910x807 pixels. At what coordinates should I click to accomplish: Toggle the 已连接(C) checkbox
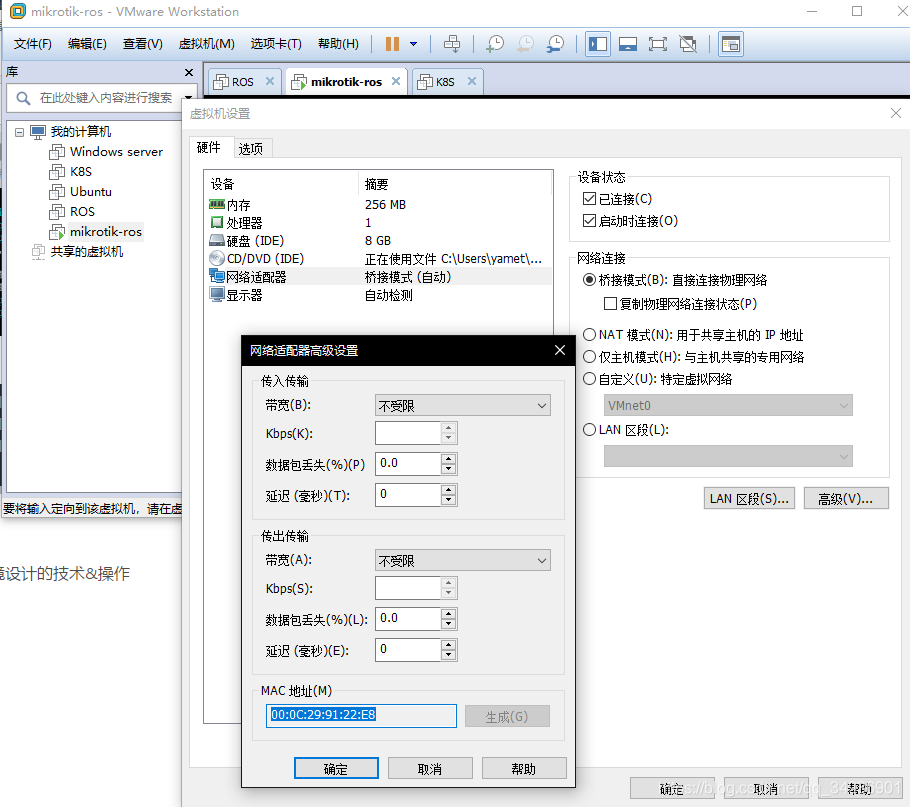[x=589, y=199]
